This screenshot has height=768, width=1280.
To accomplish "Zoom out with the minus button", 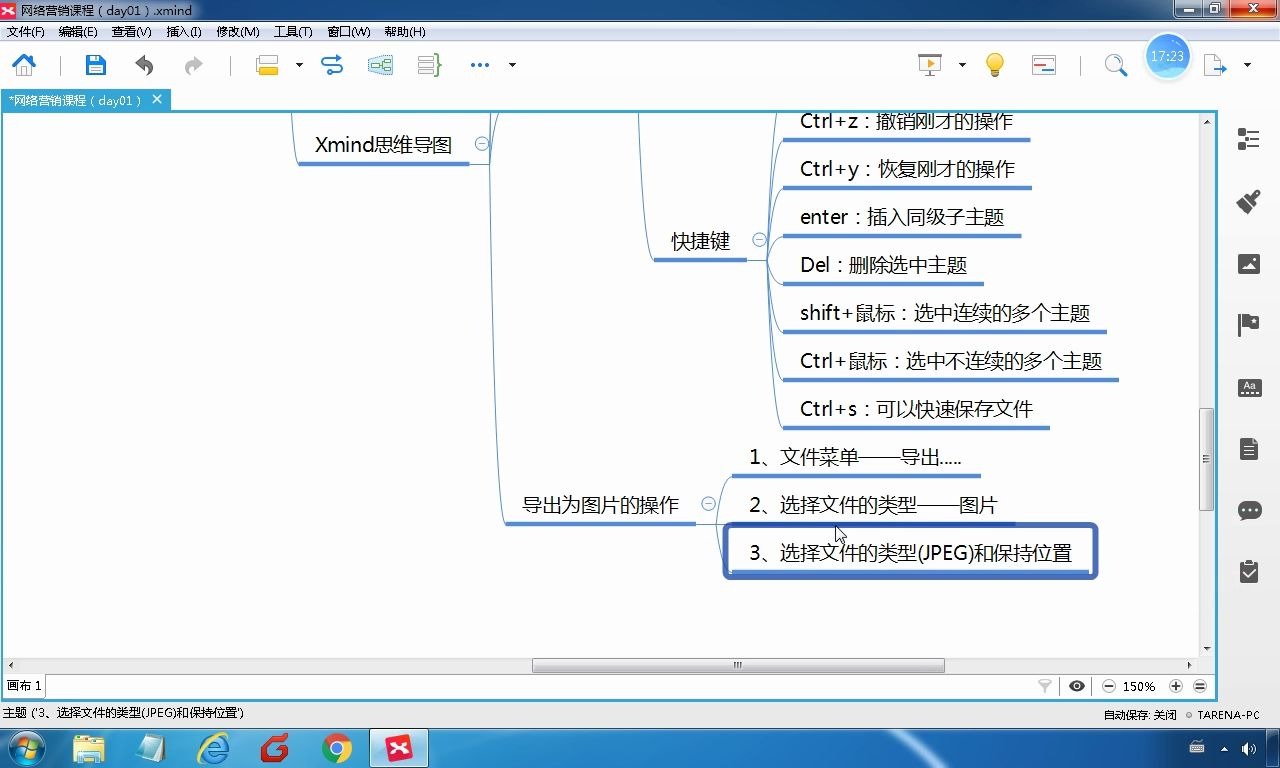I will [x=1109, y=686].
